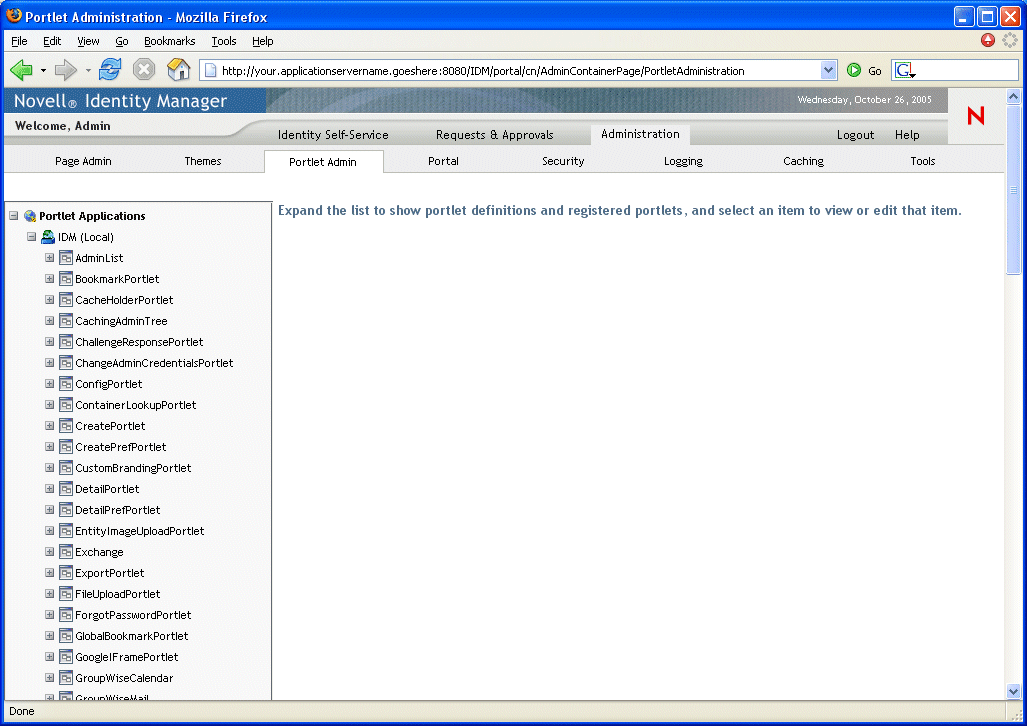
Task: Click the page scrollbar up arrow
Action: point(1013,97)
